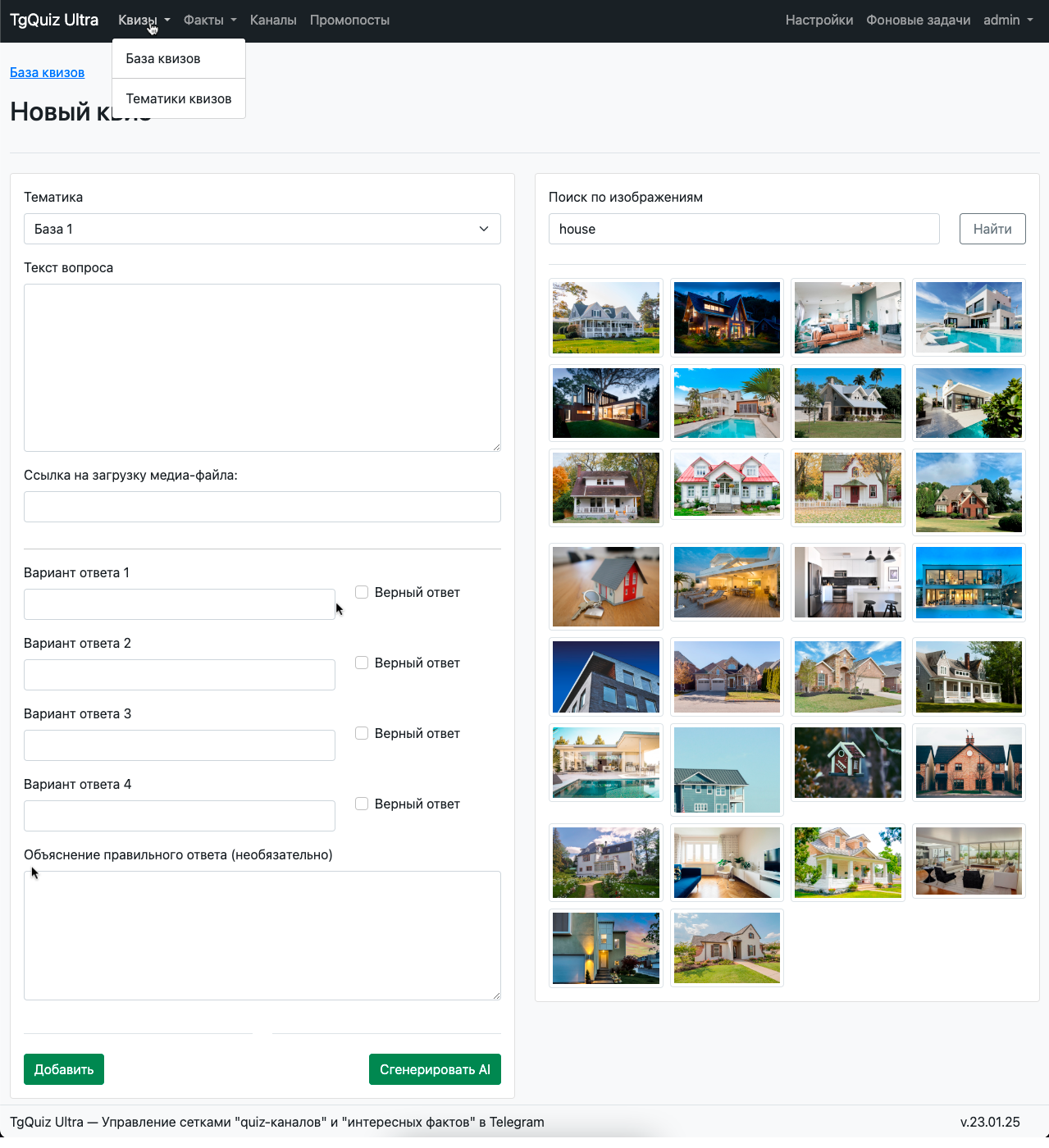Select the last thumbnail, beige house with walkway
This screenshot has height=1148, width=1049.
(727, 948)
